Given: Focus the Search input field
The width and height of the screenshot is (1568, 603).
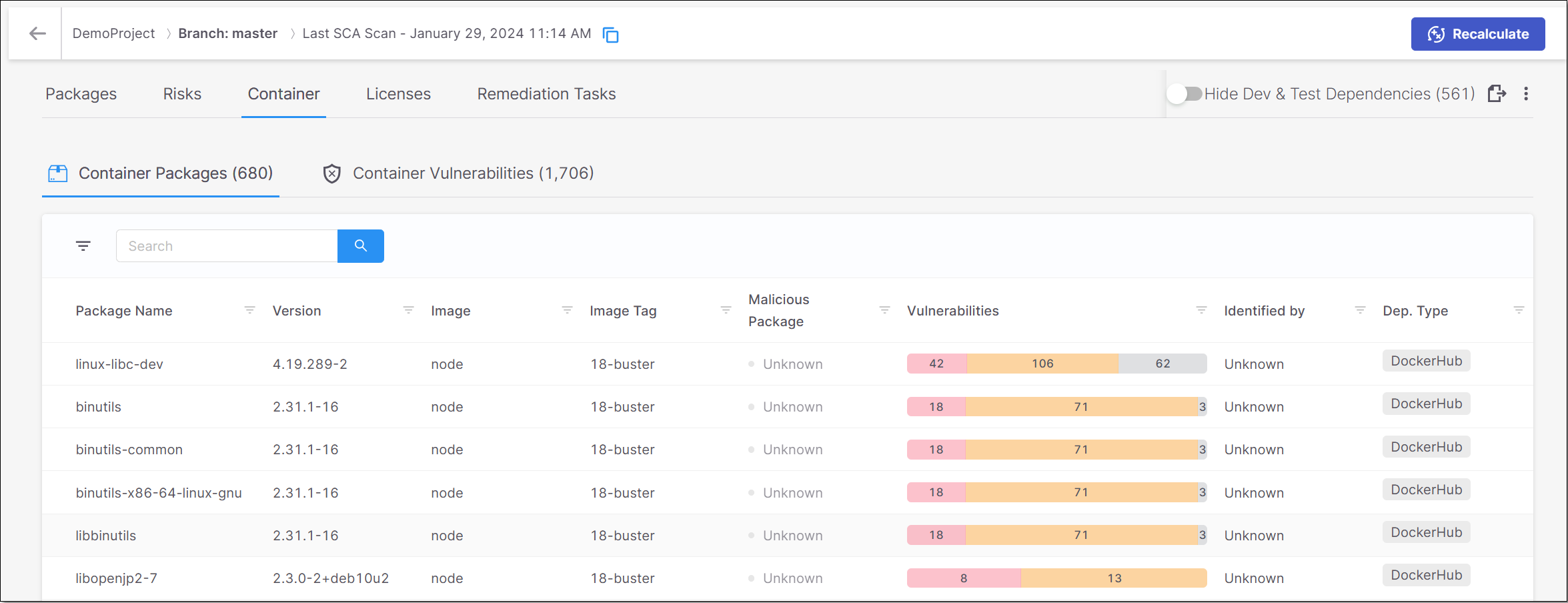Looking at the screenshot, I should pos(227,246).
